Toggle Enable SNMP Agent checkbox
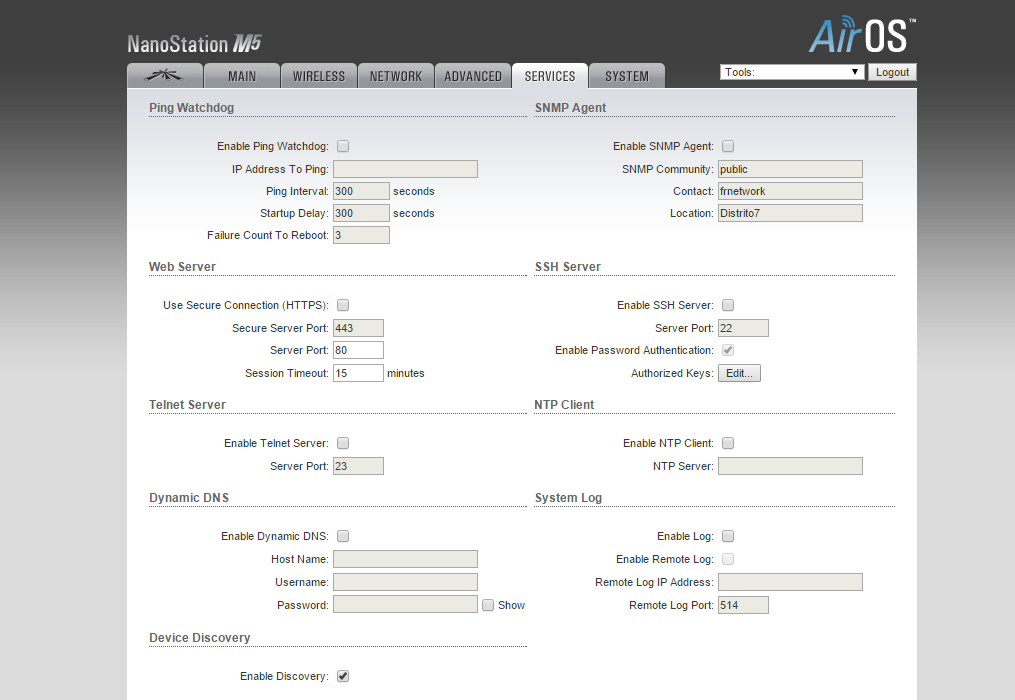 click(728, 147)
